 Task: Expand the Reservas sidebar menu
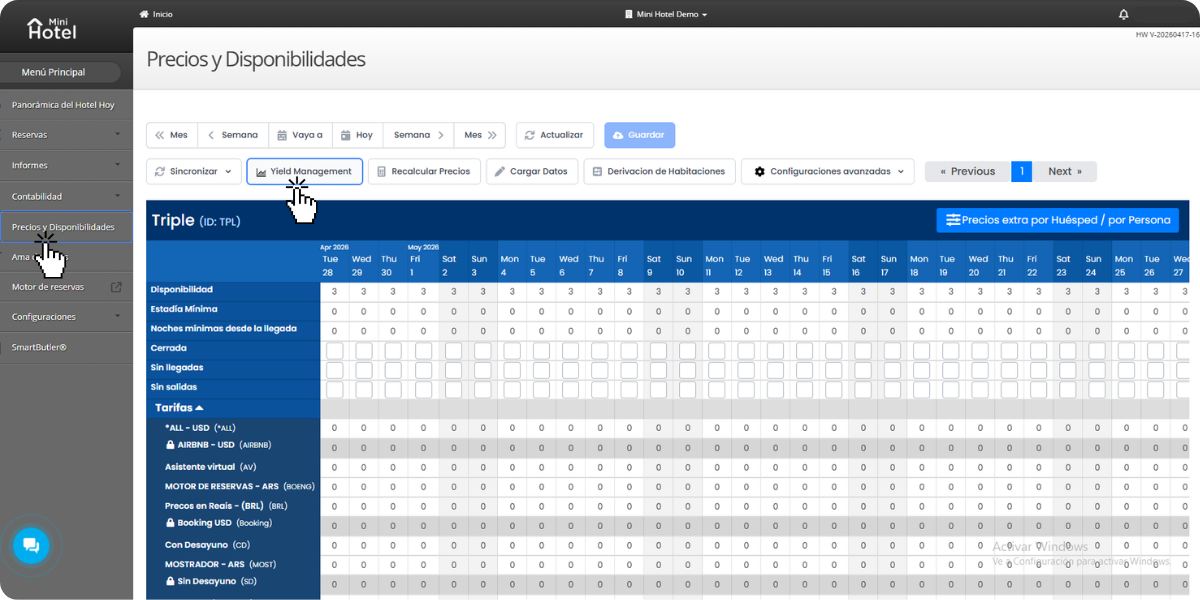[66, 135]
